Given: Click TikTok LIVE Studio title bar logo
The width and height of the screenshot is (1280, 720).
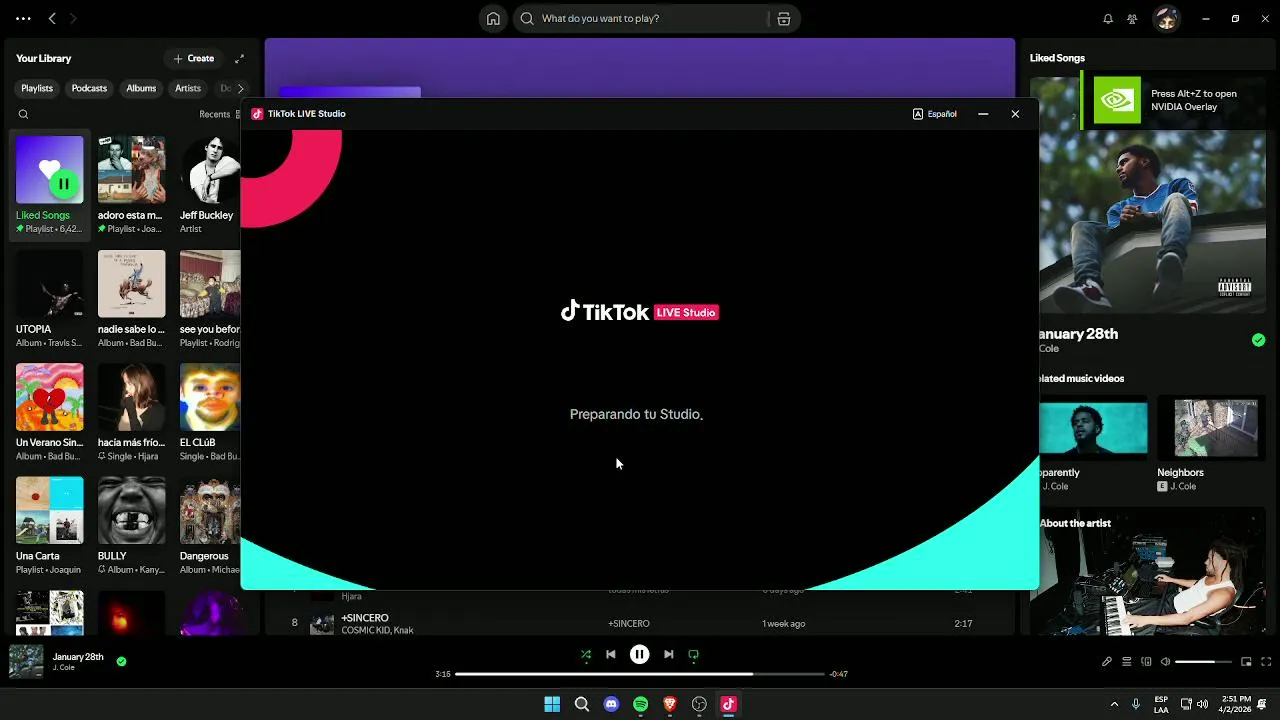Looking at the screenshot, I should 257,114.
